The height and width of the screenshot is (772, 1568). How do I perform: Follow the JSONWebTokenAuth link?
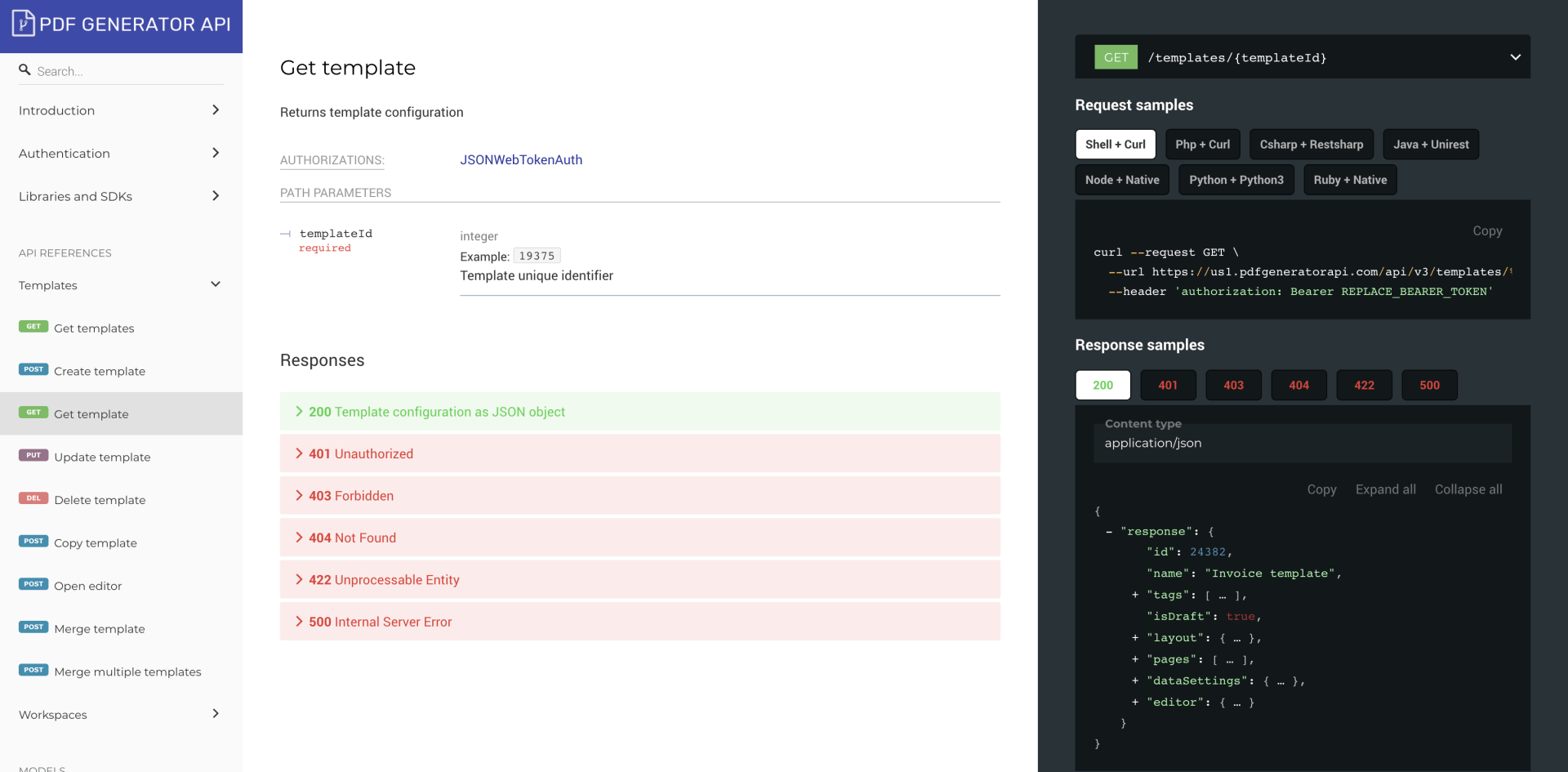pos(521,160)
